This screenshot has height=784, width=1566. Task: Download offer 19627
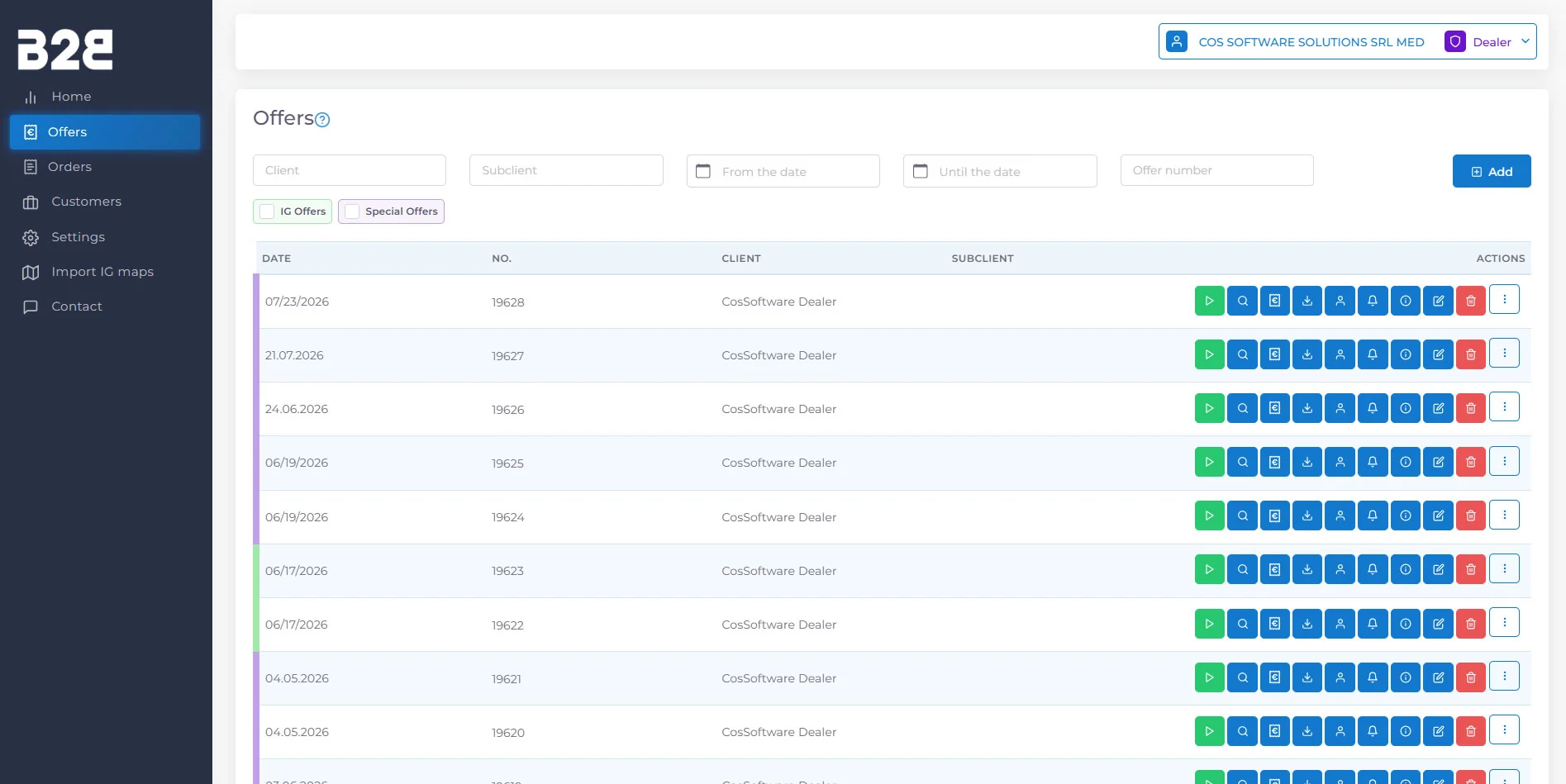(x=1307, y=354)
